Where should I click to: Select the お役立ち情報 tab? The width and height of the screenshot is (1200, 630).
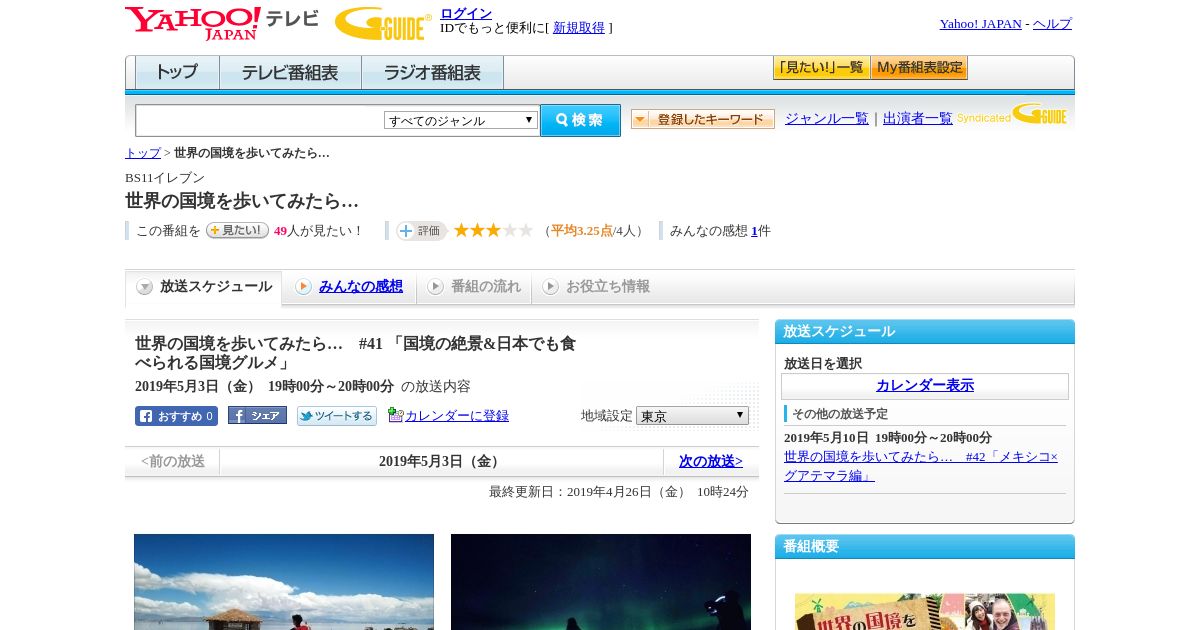[596, 287]
